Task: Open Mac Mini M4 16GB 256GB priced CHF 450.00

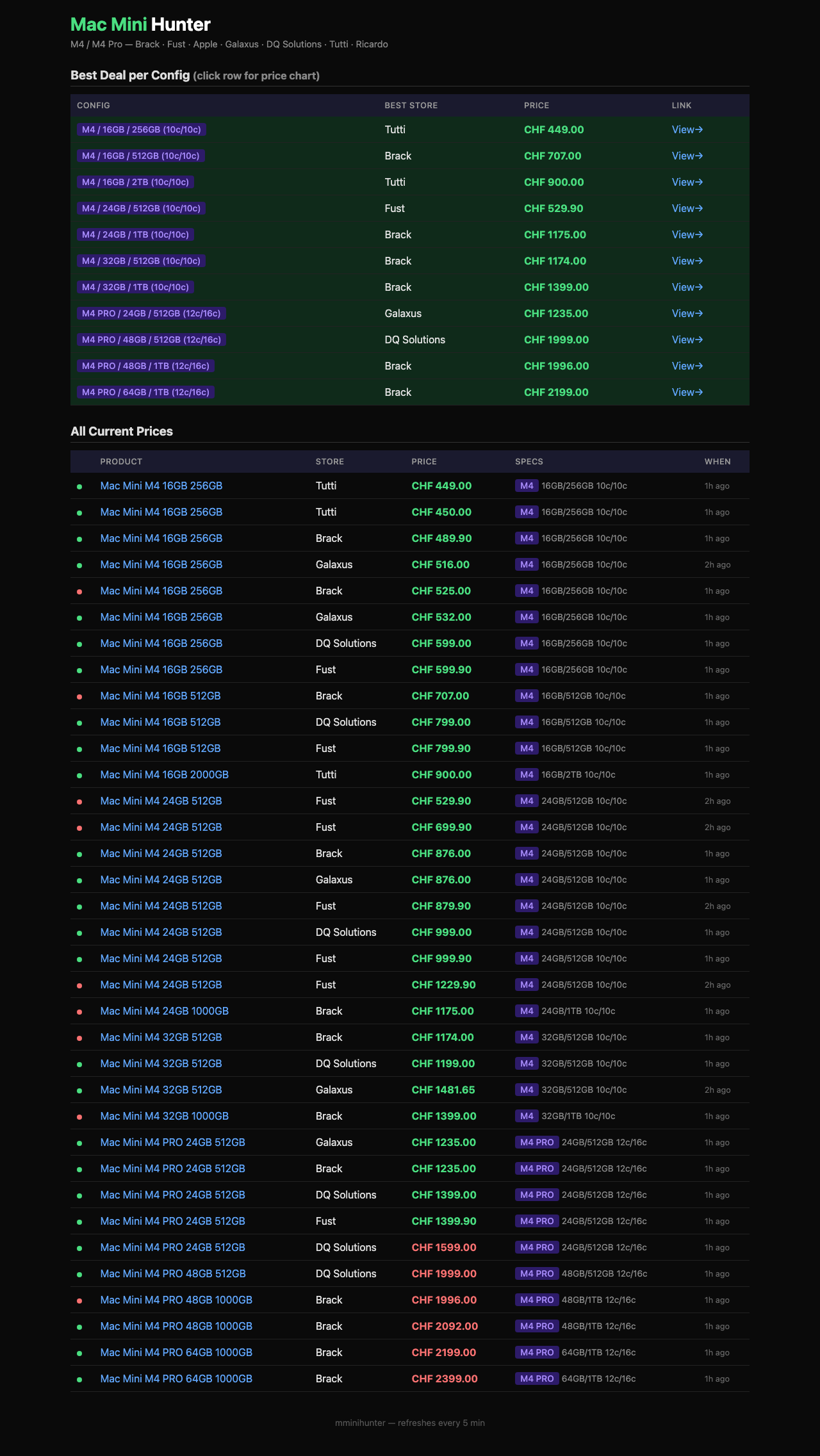Action: 161,512
